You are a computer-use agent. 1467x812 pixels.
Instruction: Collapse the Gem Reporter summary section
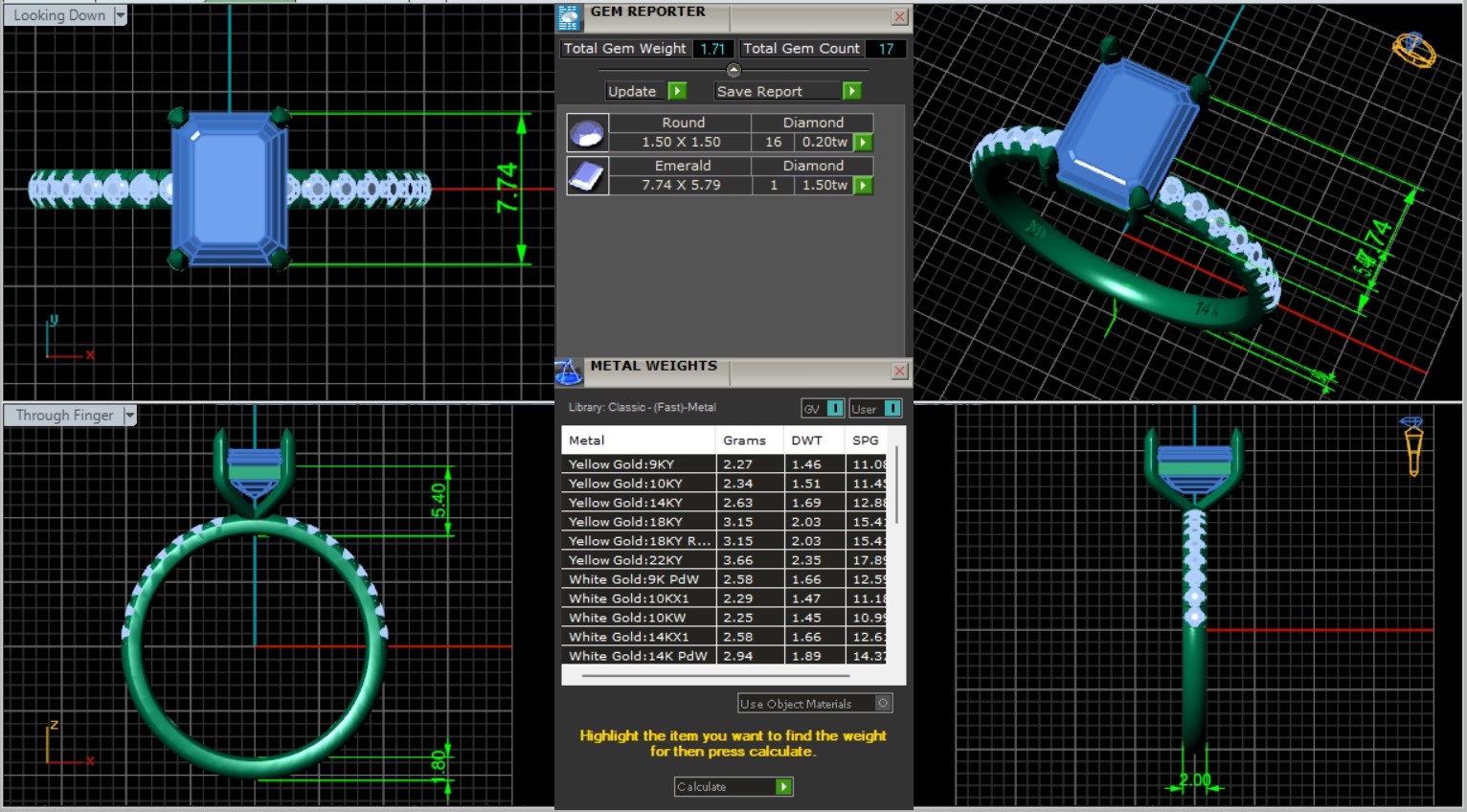[x=733, y=70]
